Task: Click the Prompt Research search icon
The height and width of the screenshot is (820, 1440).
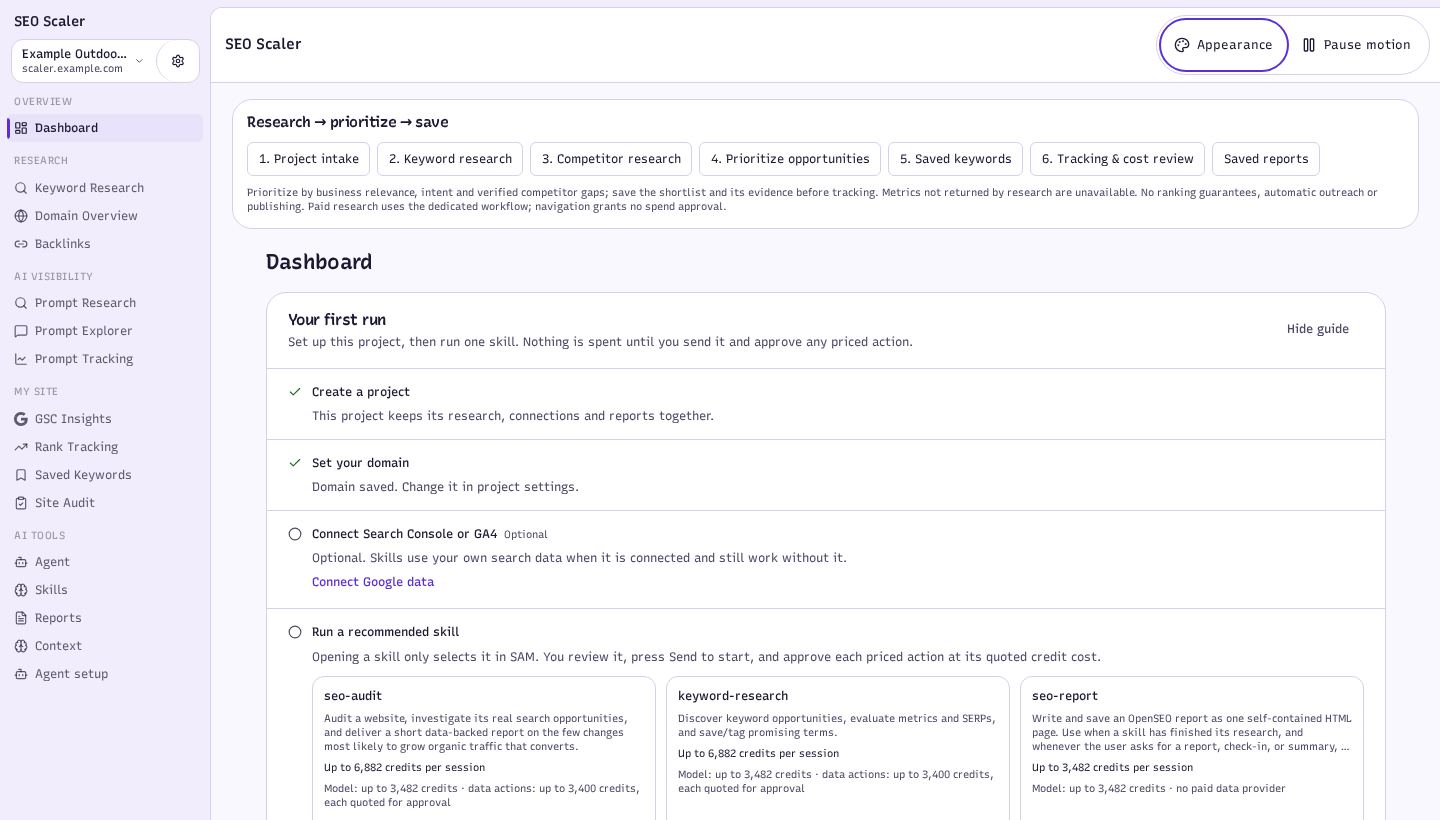Action: (x=21, y=303)
